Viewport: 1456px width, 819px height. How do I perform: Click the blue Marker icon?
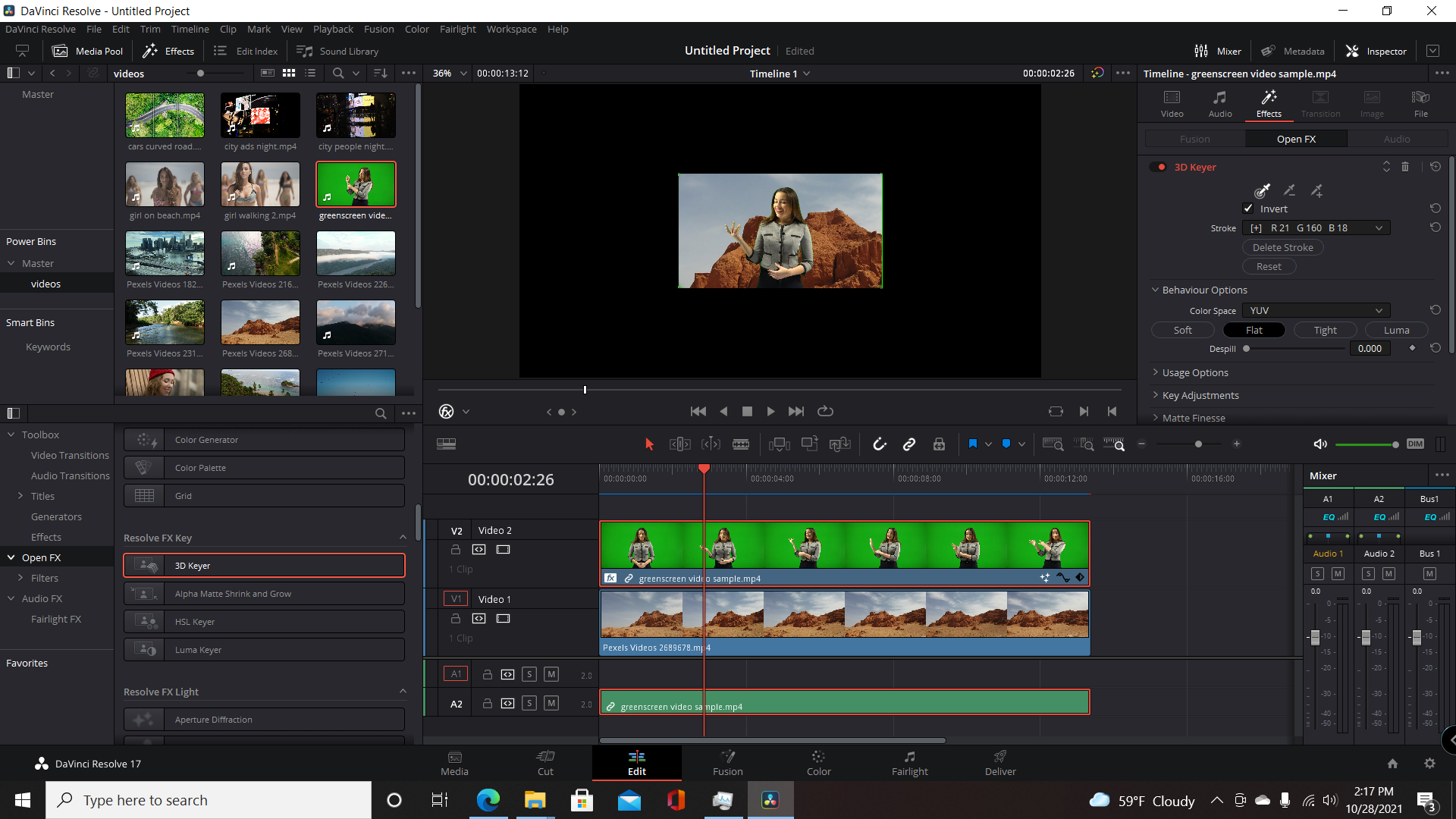[x=1006, y=444]
